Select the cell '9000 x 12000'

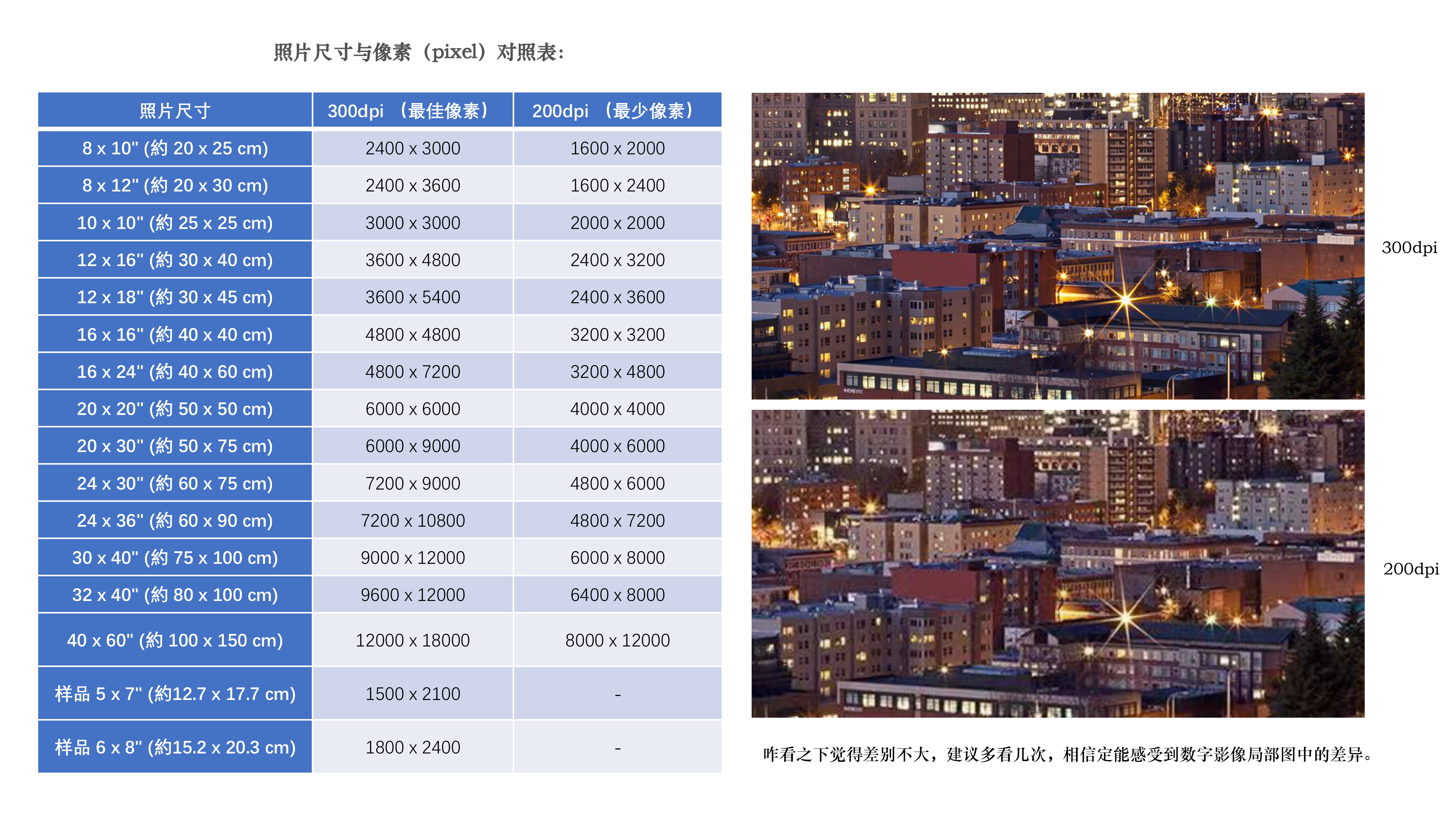coord(413,558)
